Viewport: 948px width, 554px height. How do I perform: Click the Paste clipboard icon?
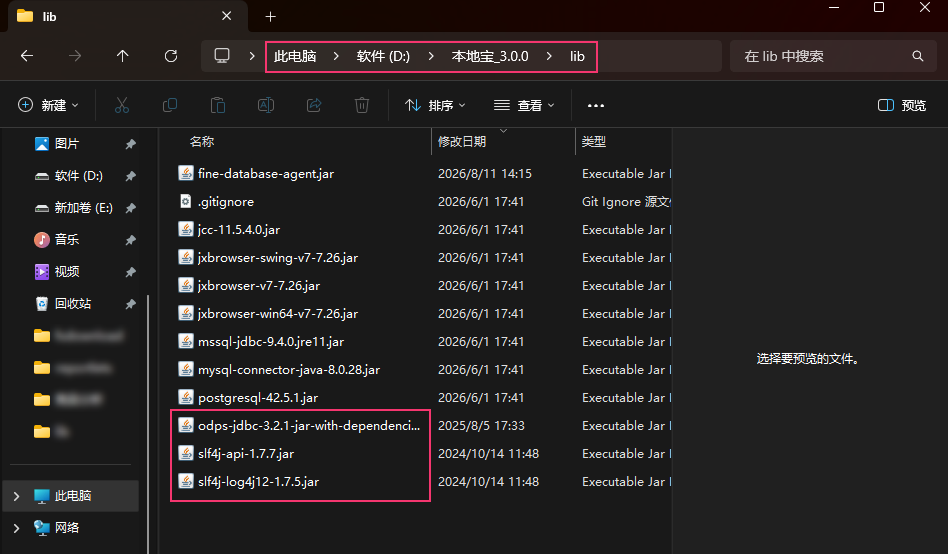(218, 105)
